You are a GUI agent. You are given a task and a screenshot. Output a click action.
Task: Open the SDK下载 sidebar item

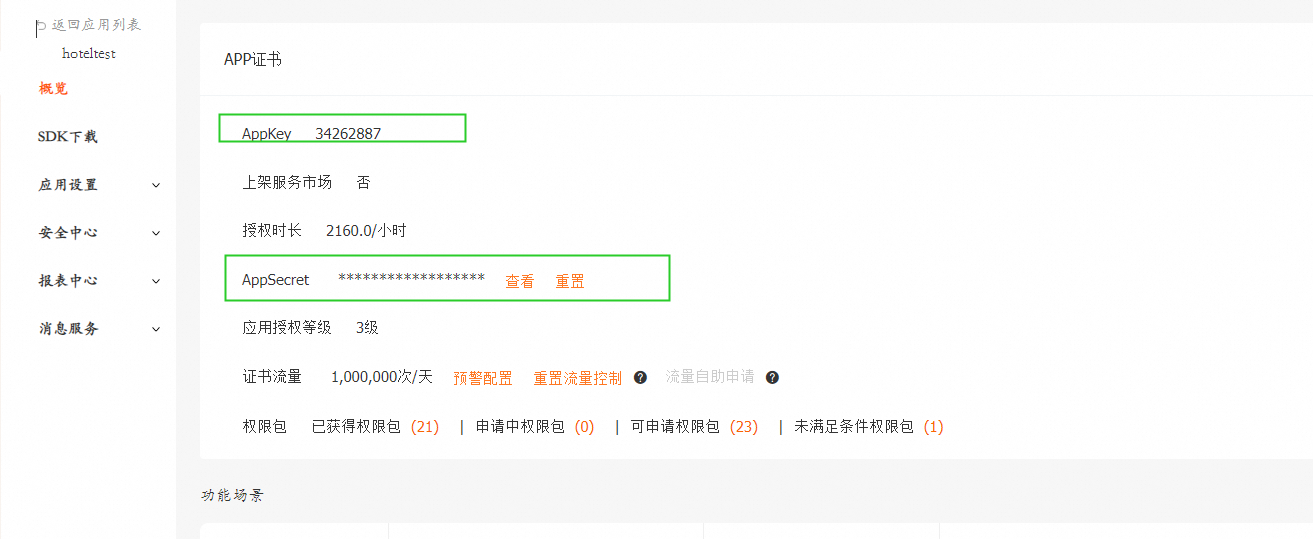(67, 137)
